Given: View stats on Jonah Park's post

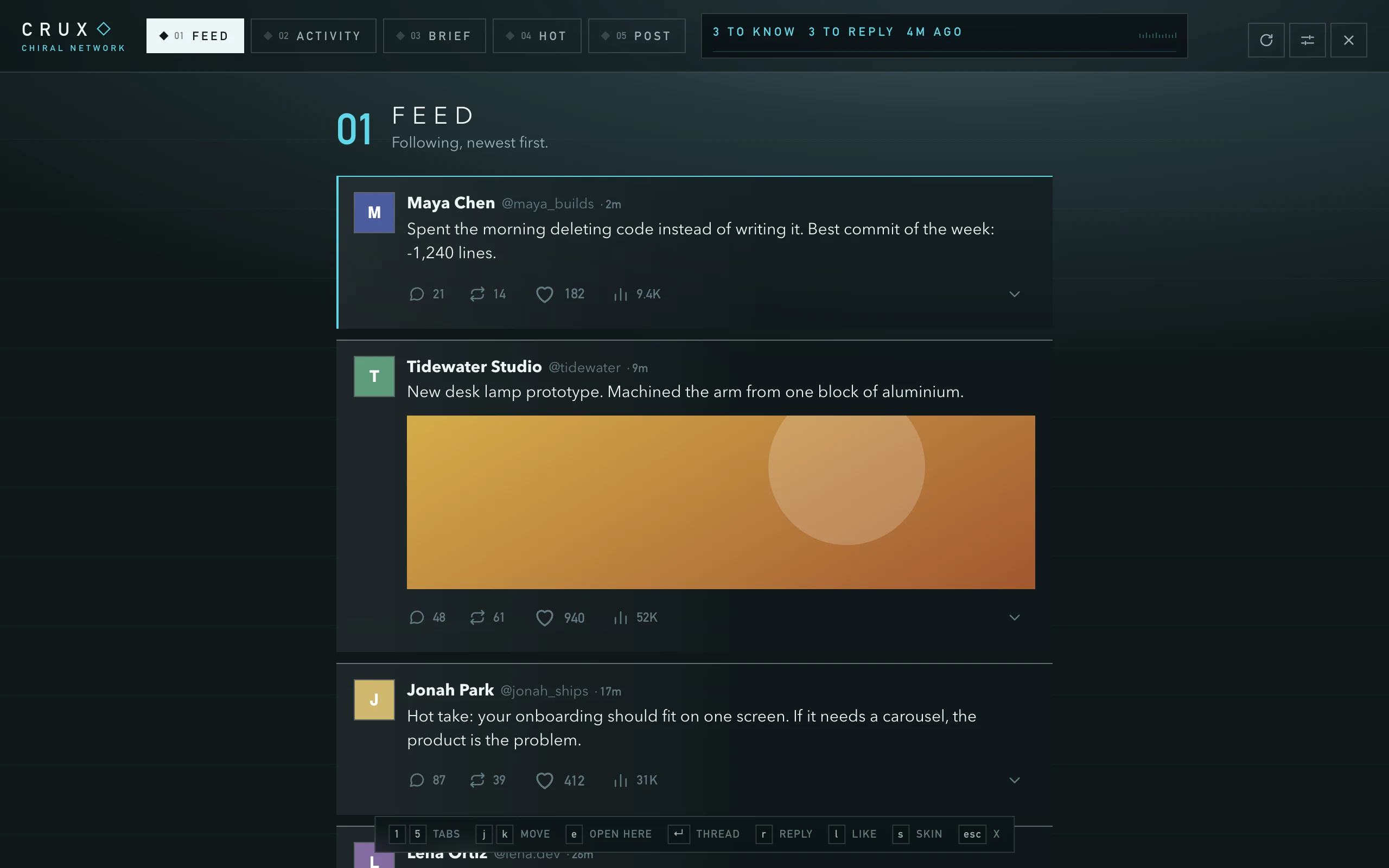Looking at the screenshot, I should tap(635, 780).
